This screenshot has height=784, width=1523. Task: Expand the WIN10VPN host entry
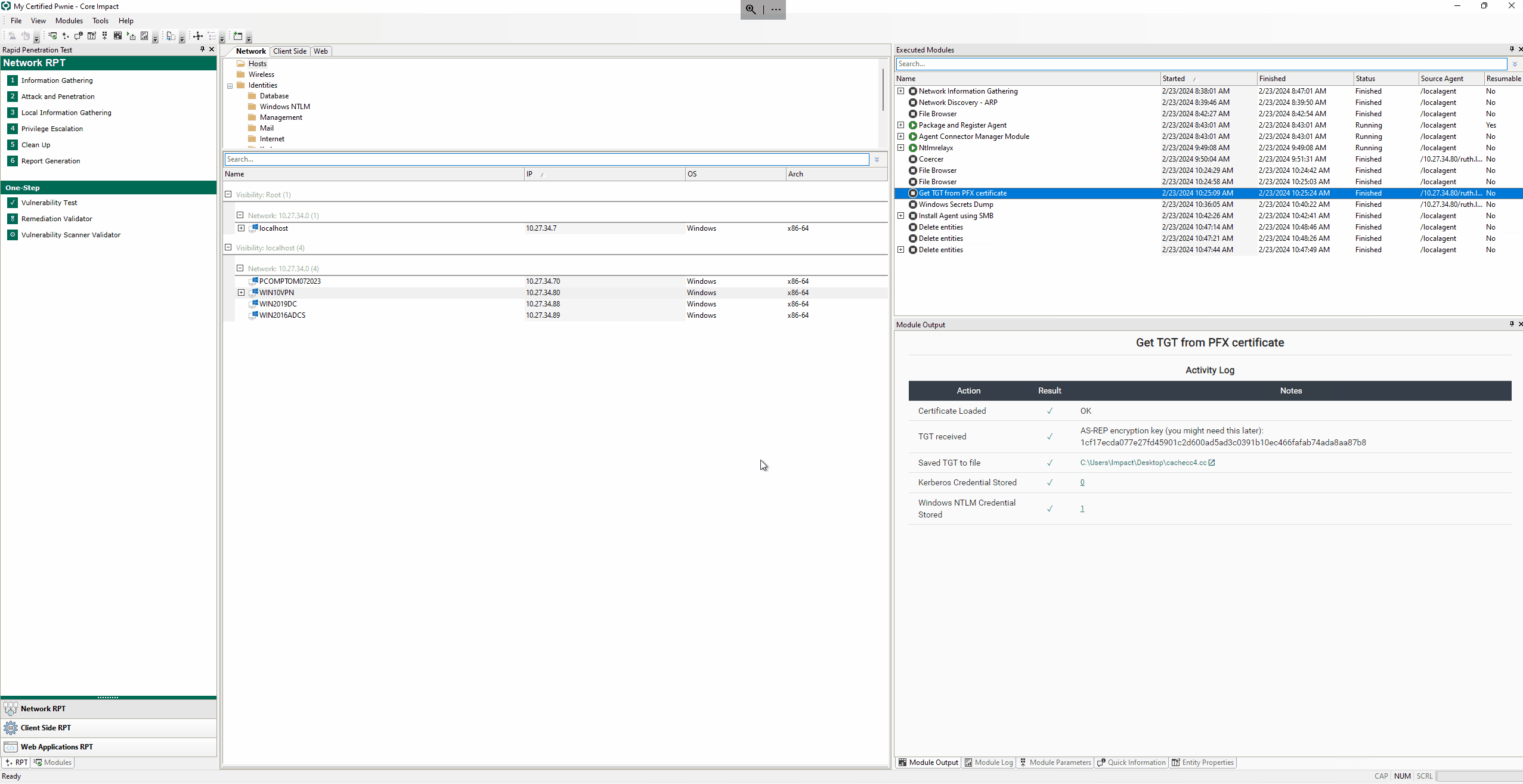point(241,293)
